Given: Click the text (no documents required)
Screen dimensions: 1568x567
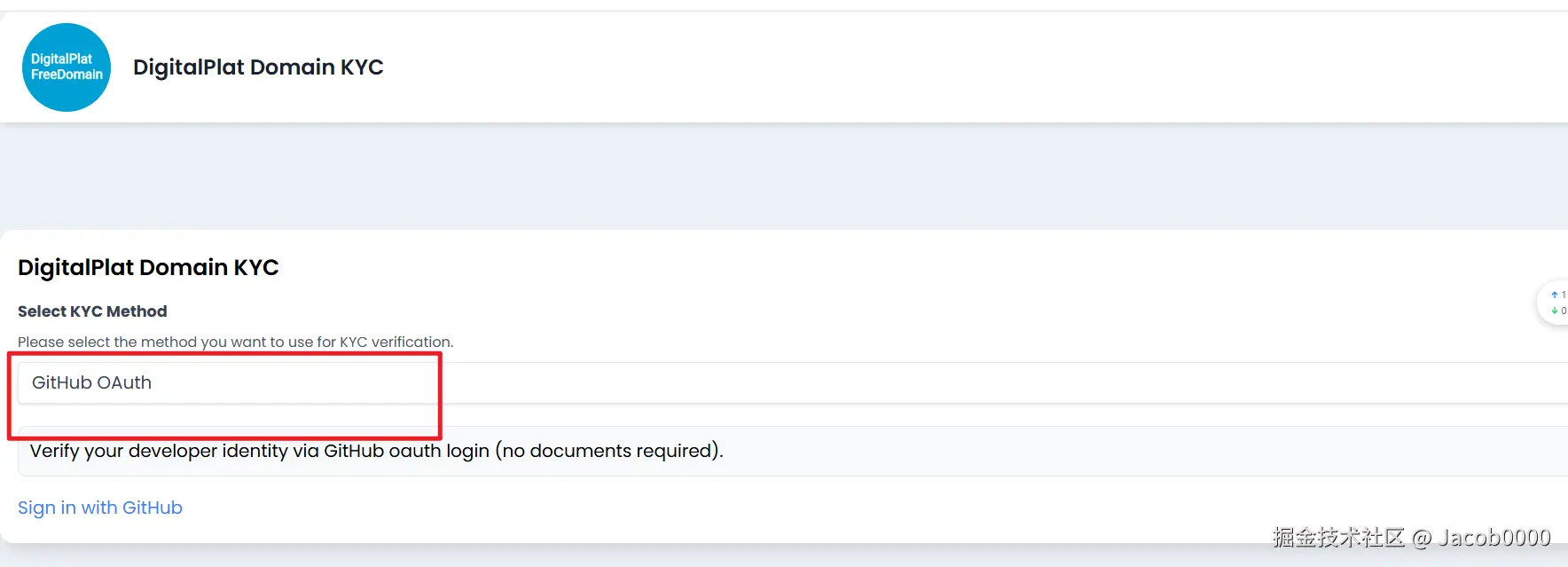Looking at the screenshot, I should (609, 451).
